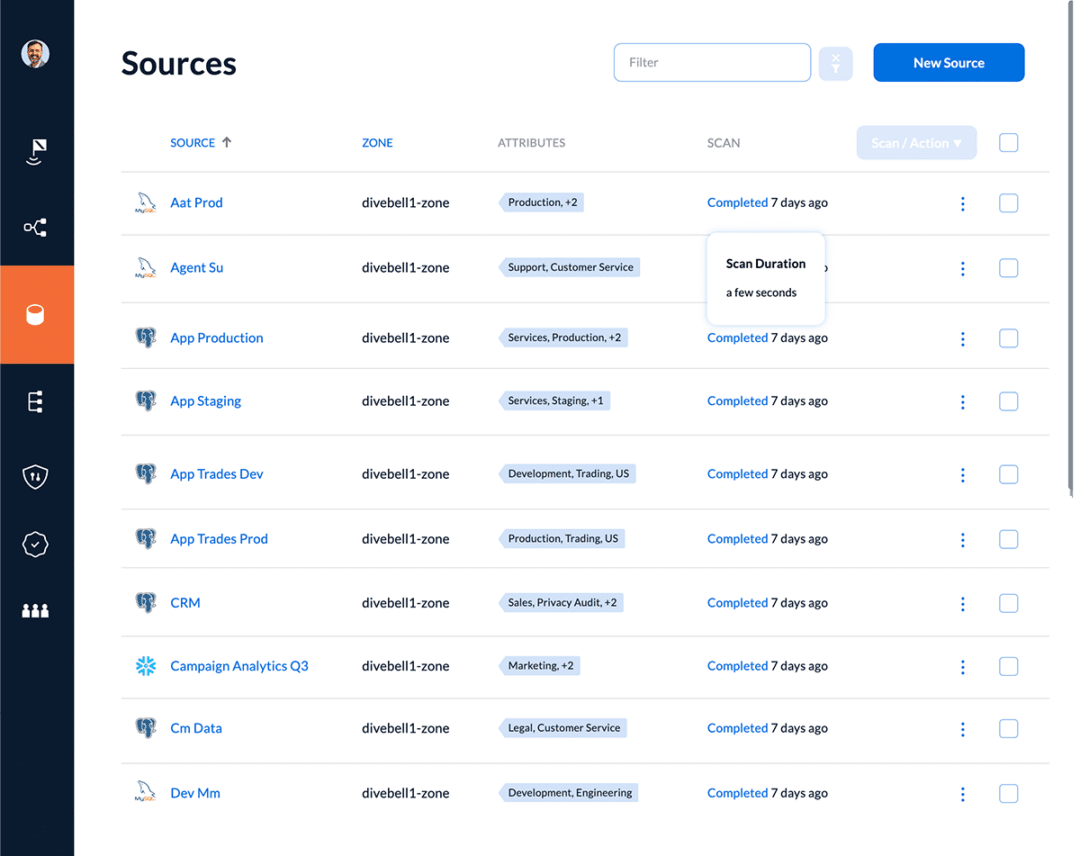Open the three-dot menu for Campaign Analytics Q3
The height and width of the screenshot is (856, 1080).
pos(962,666)
